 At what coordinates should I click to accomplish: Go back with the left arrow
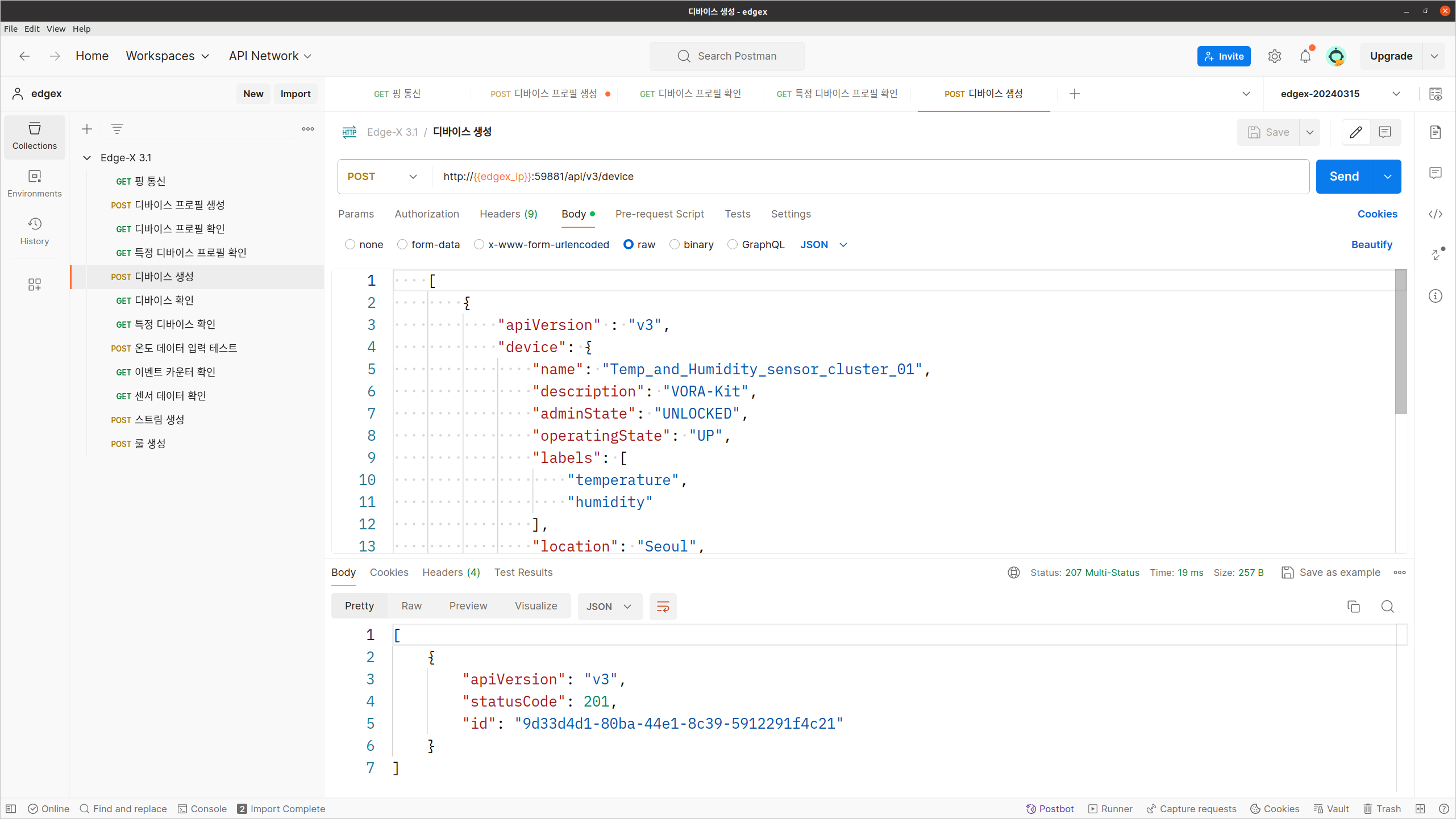24,56
